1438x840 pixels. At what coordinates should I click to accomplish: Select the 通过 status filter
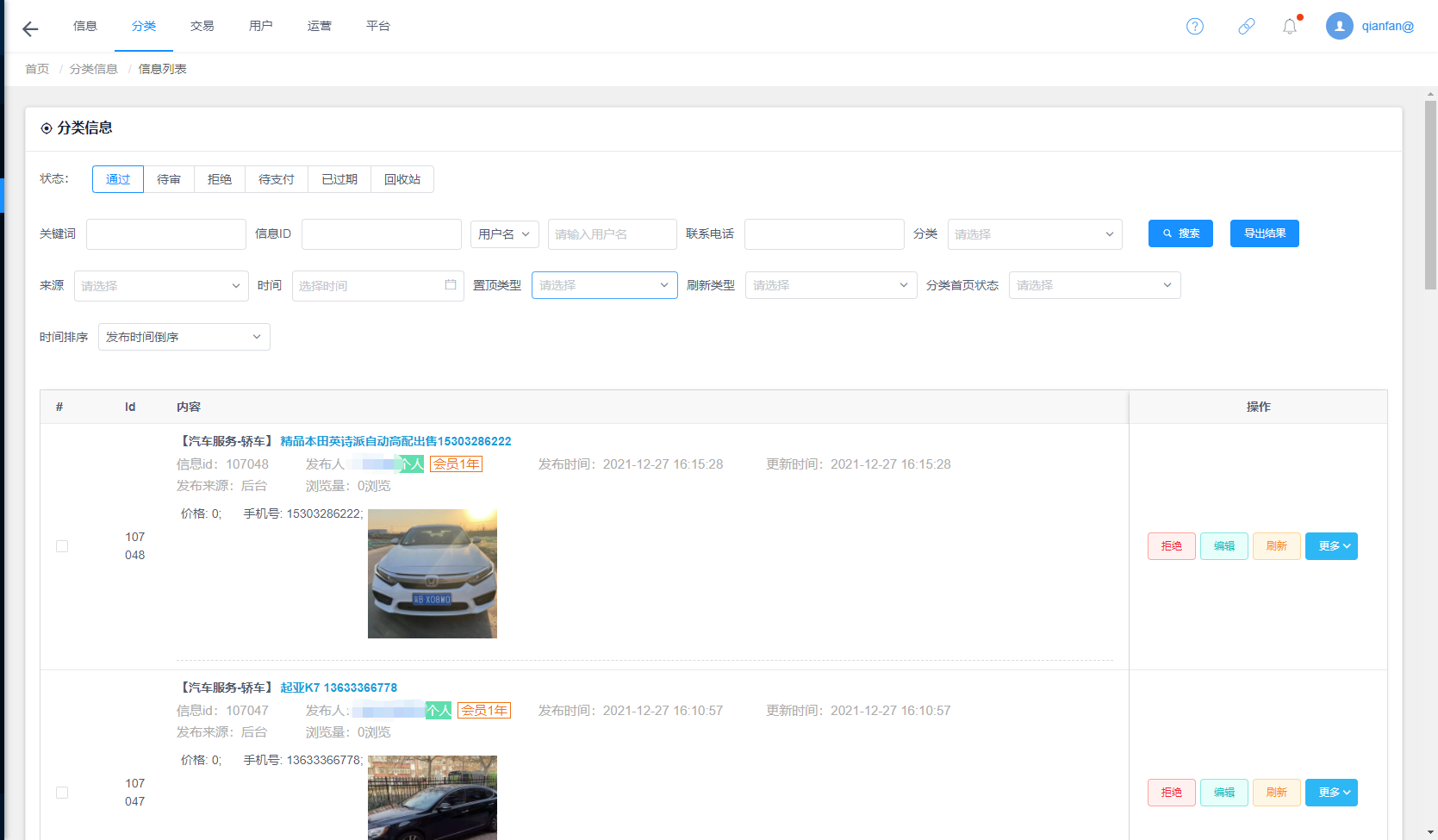tap(118, 179)
